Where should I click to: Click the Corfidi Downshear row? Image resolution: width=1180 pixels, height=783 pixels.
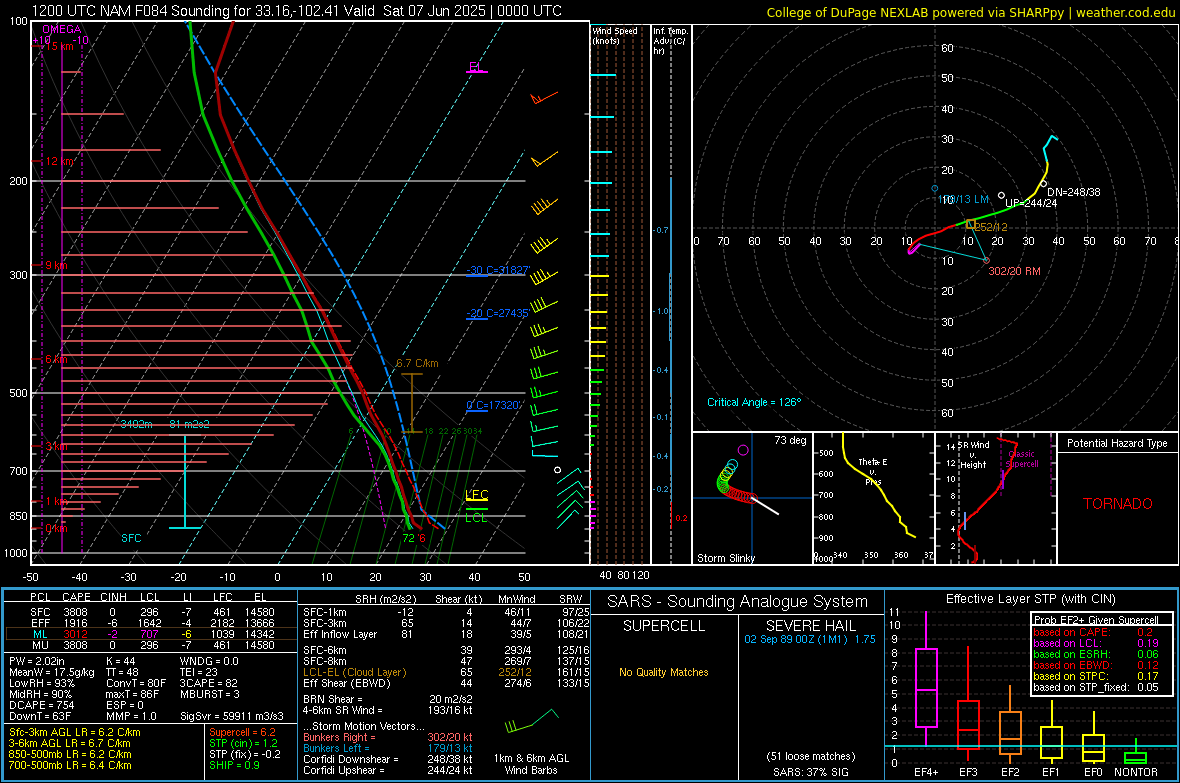tap(388, 759)
